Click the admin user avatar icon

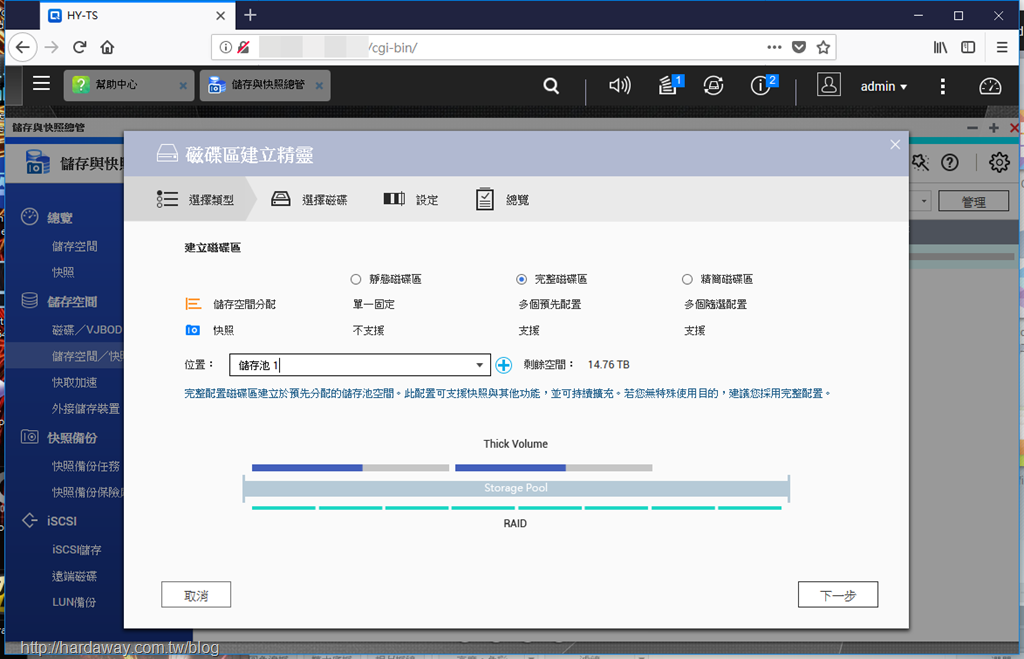[829, 85]
